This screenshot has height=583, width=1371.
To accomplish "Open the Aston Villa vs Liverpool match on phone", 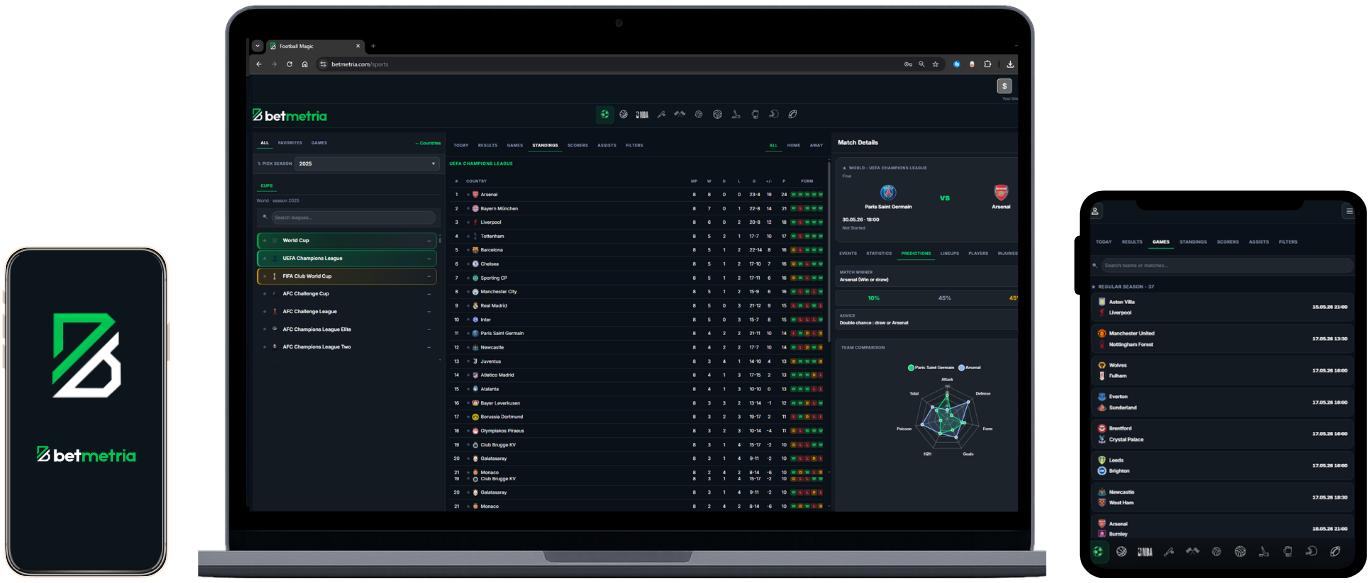I will click(x=1224, y=307).
